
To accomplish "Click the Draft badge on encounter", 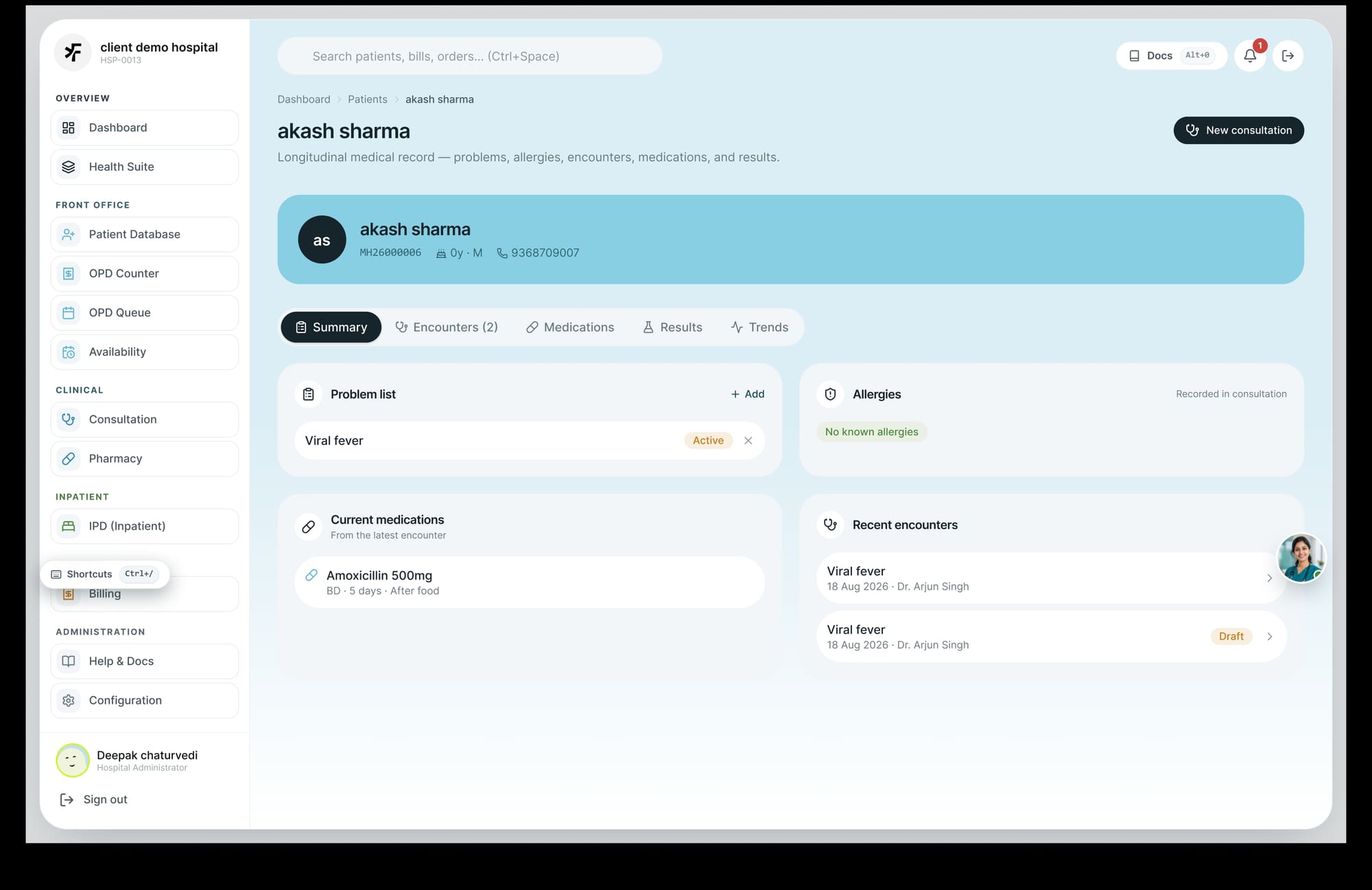I will pos(1231,636).
